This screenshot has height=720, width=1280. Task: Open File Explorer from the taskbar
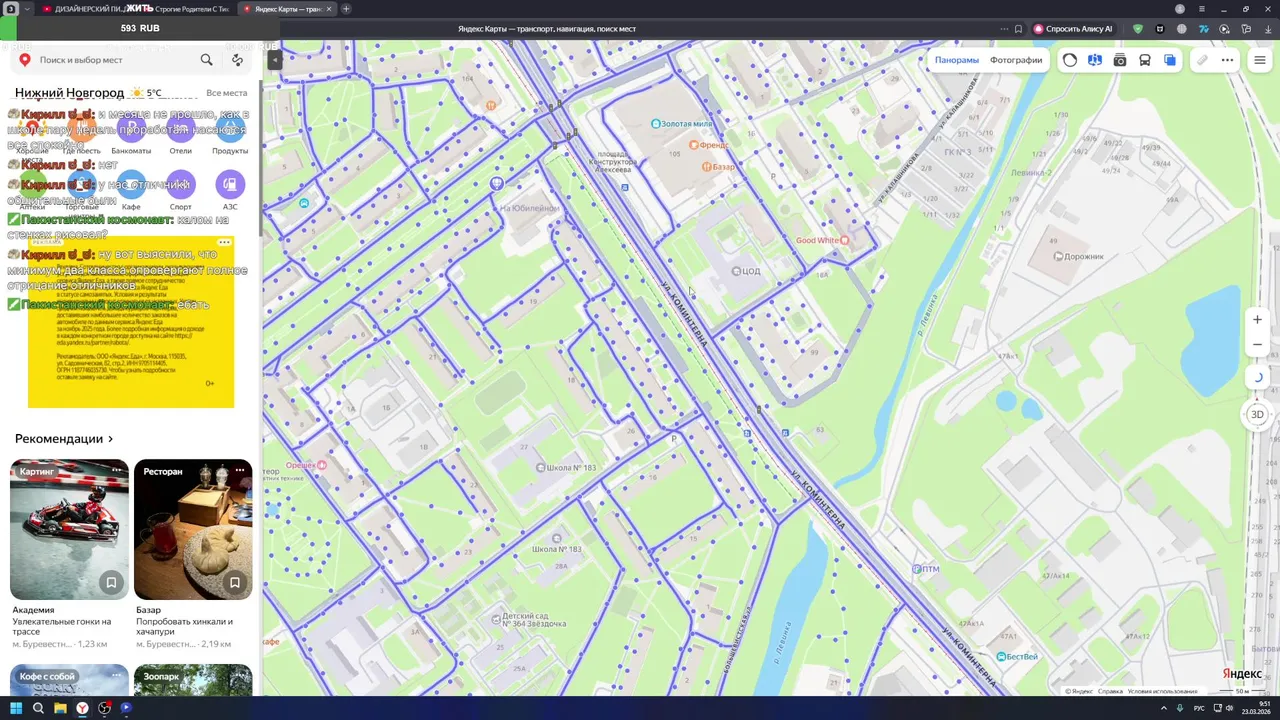[60, 708]
